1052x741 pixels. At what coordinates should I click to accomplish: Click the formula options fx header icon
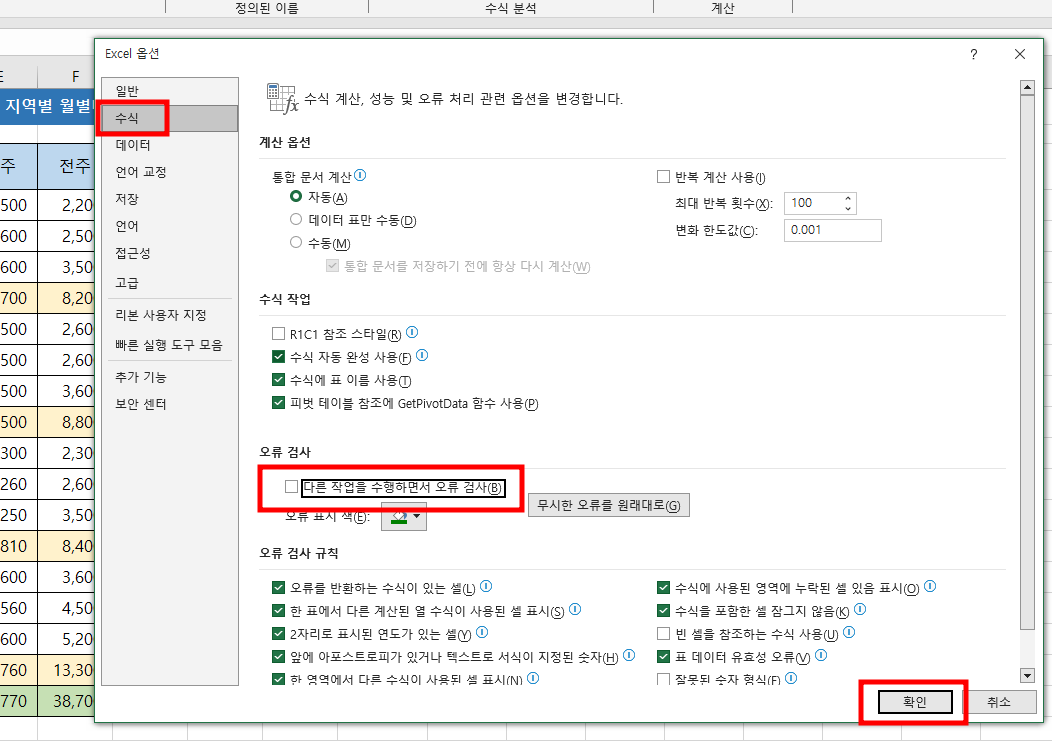click(282, 99)
